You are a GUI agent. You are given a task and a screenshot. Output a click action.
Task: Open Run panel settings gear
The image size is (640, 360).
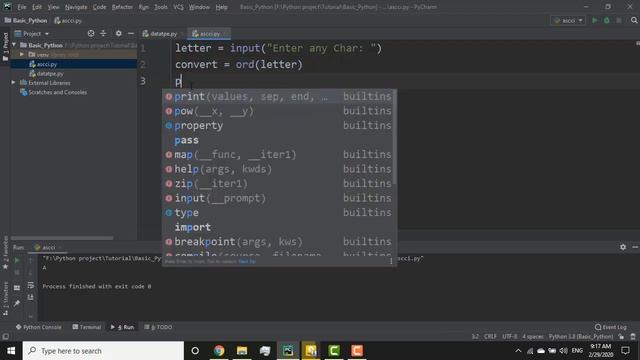coord(623,247)
